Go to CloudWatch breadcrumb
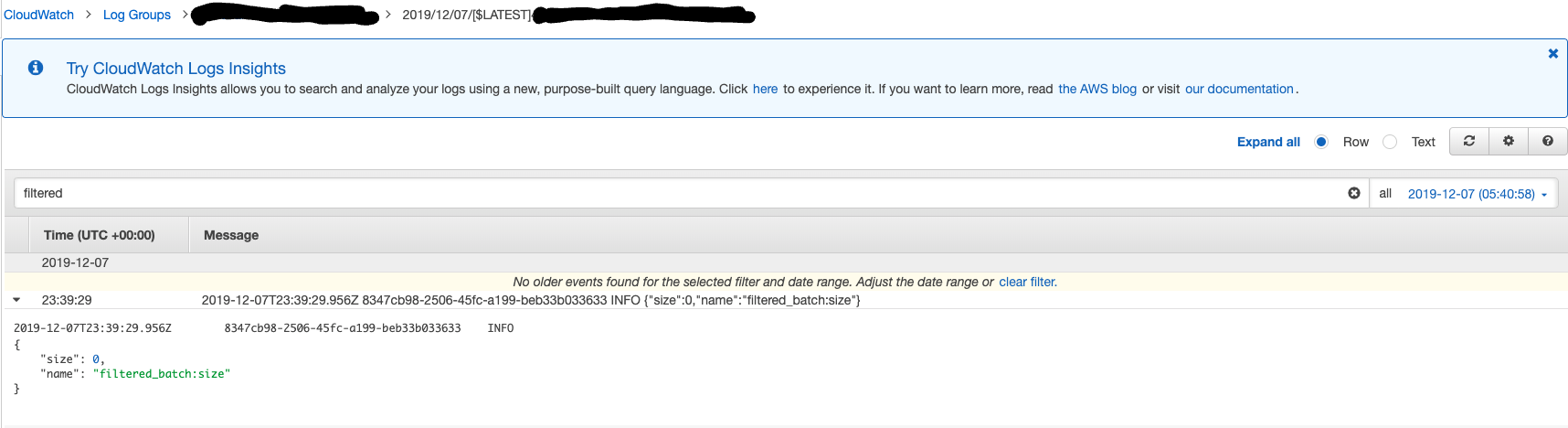Viewport: 1568px width, 428px height. coord(38,15)
